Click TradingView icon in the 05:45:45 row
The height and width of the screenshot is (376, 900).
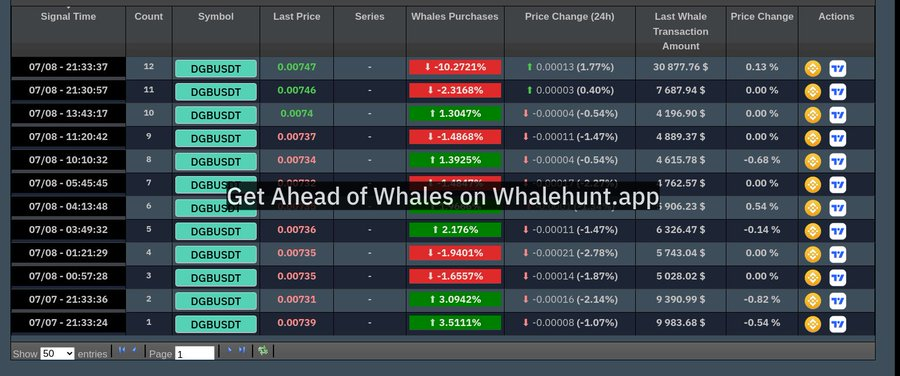point(837,185)
